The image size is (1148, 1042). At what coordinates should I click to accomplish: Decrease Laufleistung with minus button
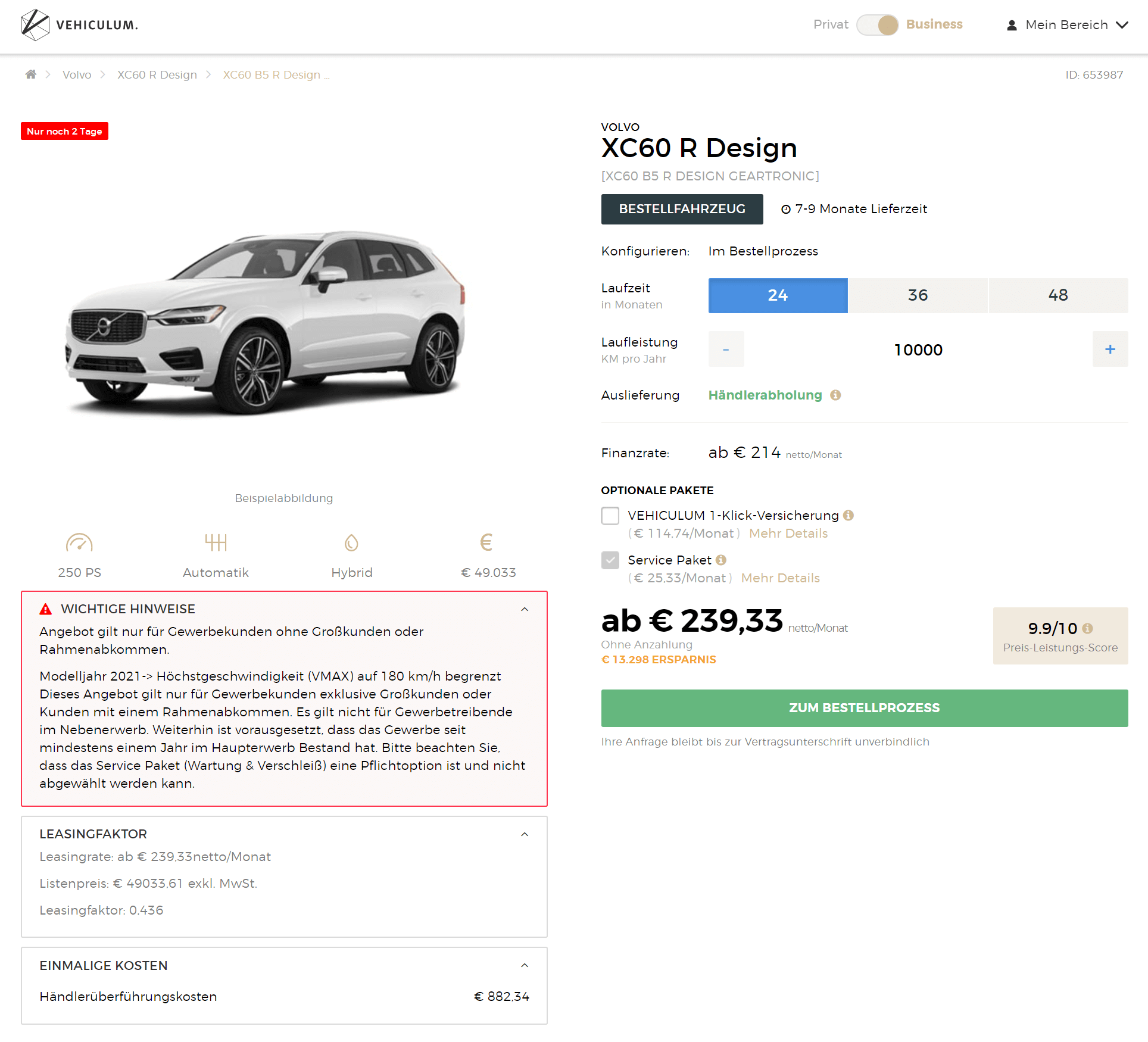(726, 349)
